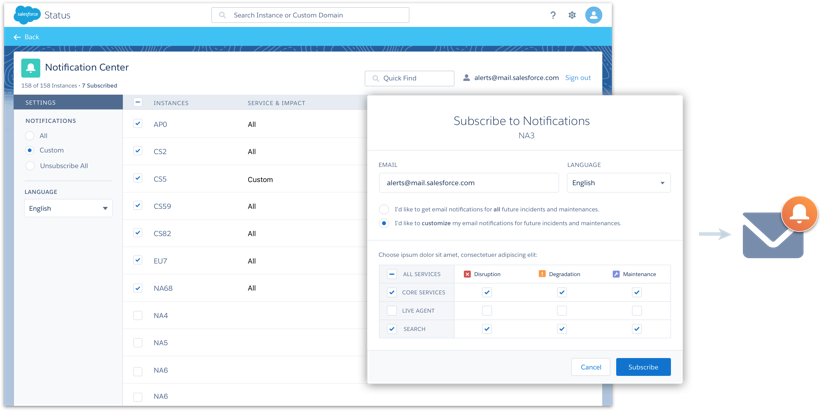Image resolution: width=821 pixels, height=411 pixels.
Task: Uncheck Core Services Maintenance checkbox
Action: click(x=637, y=292)
